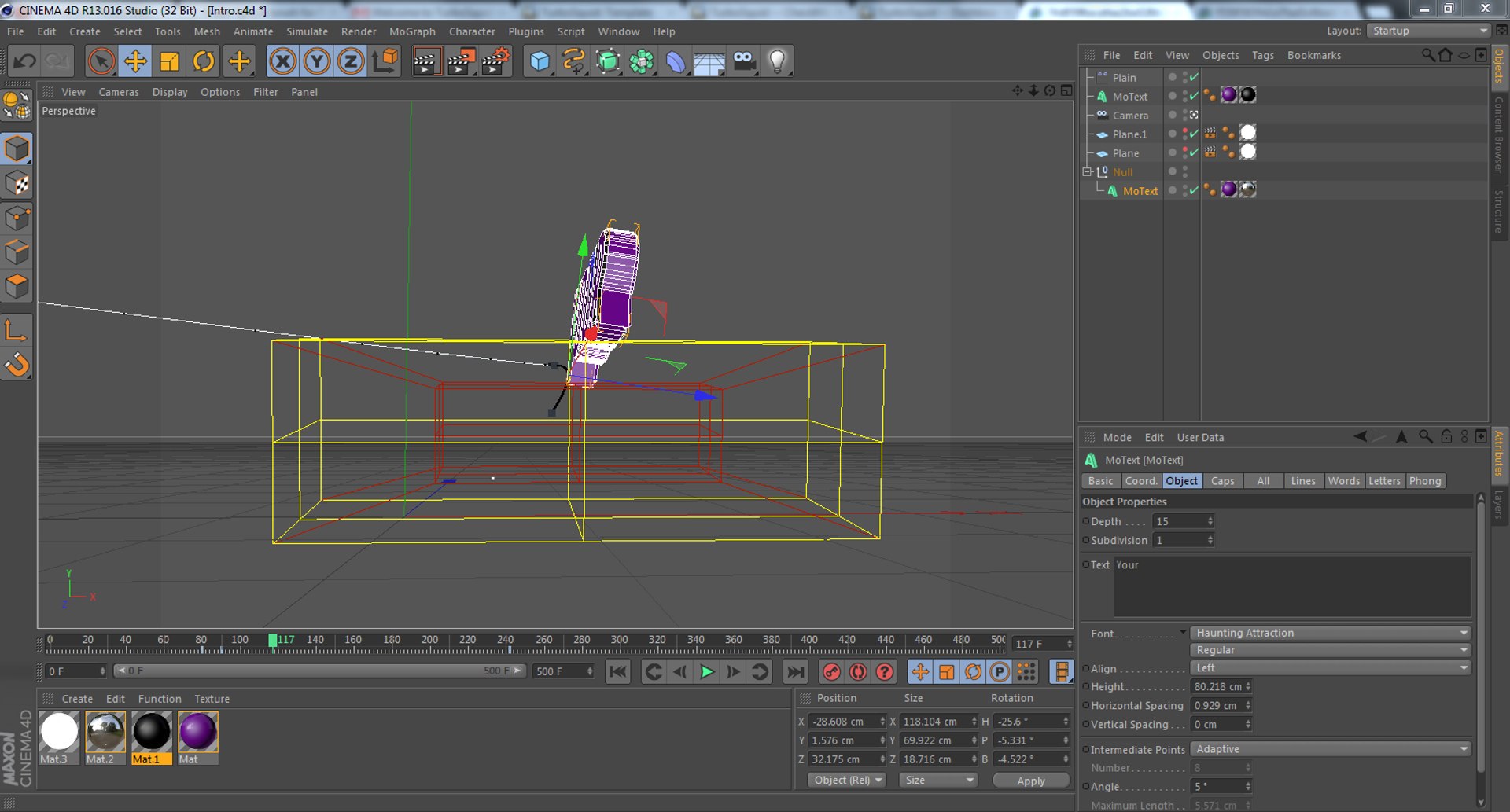Screen dimensions: 1510x812
Task: Toggle visibility dot for Camera object
Action: (x=1172, y=115)
